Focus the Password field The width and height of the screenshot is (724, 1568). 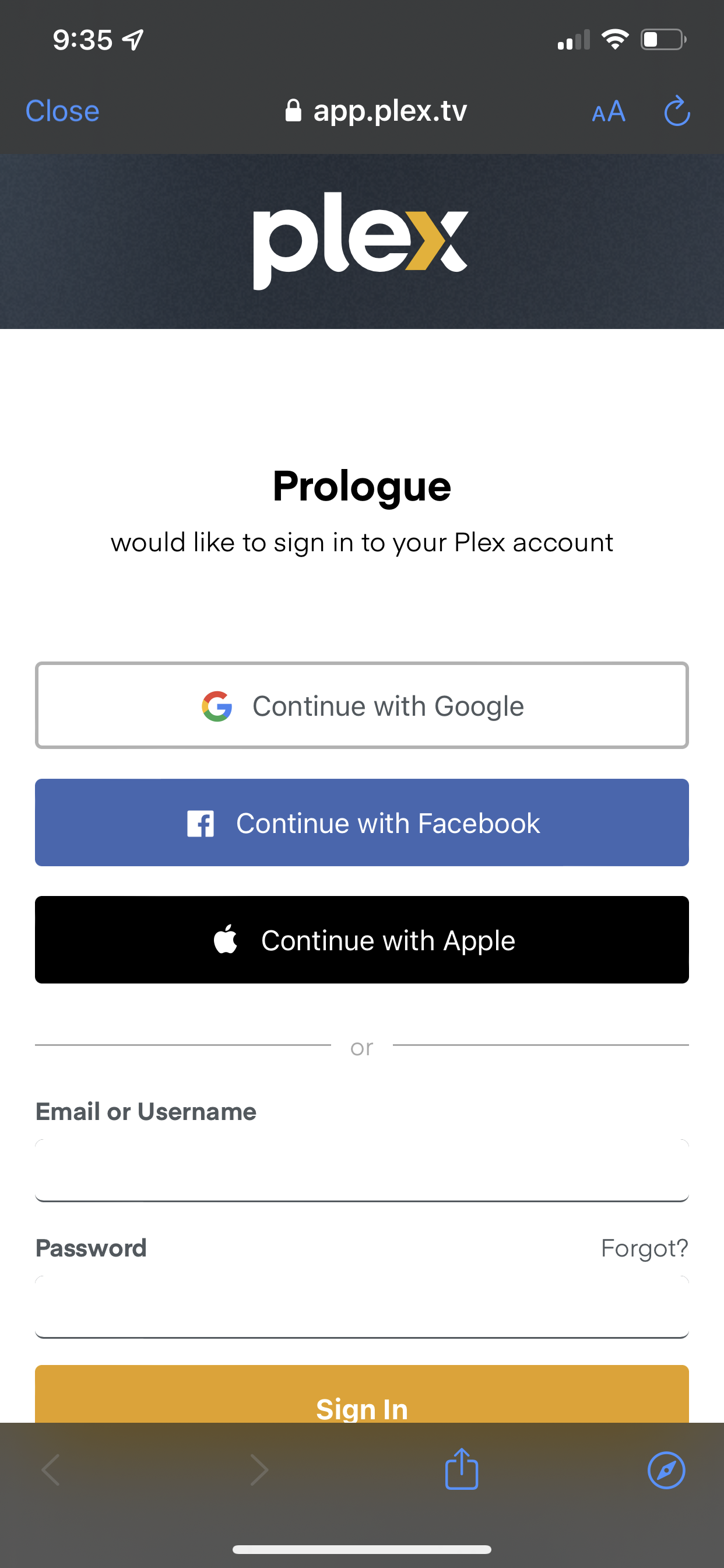361,1306
